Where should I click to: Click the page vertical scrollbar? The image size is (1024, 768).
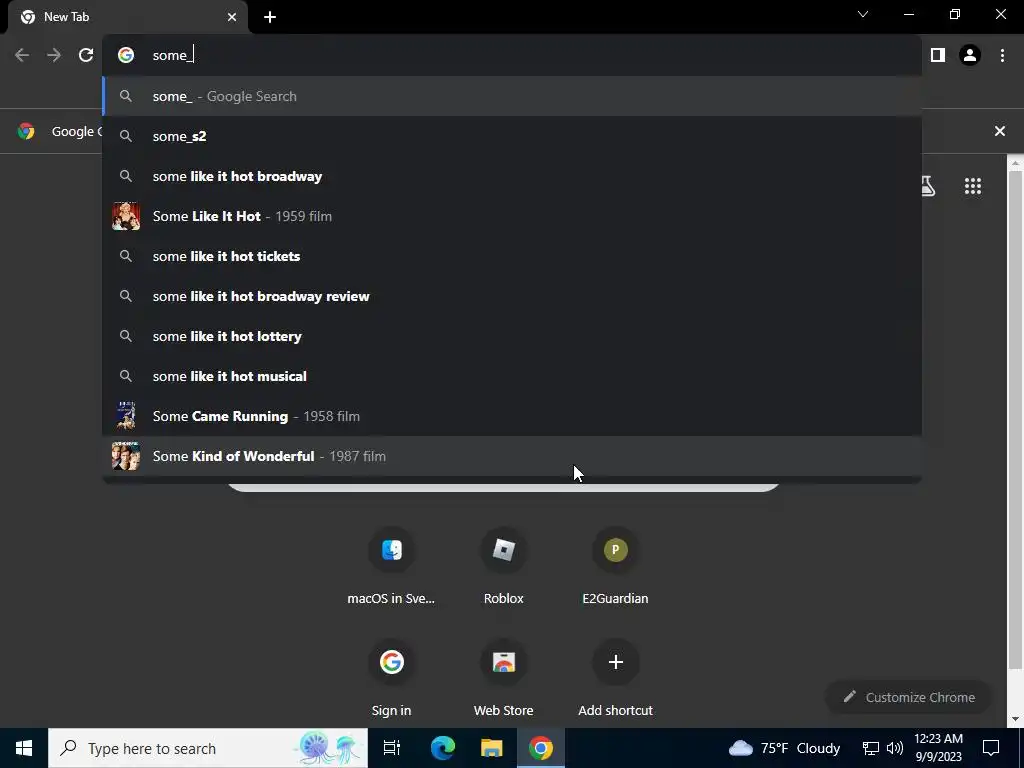(1015, 418)
